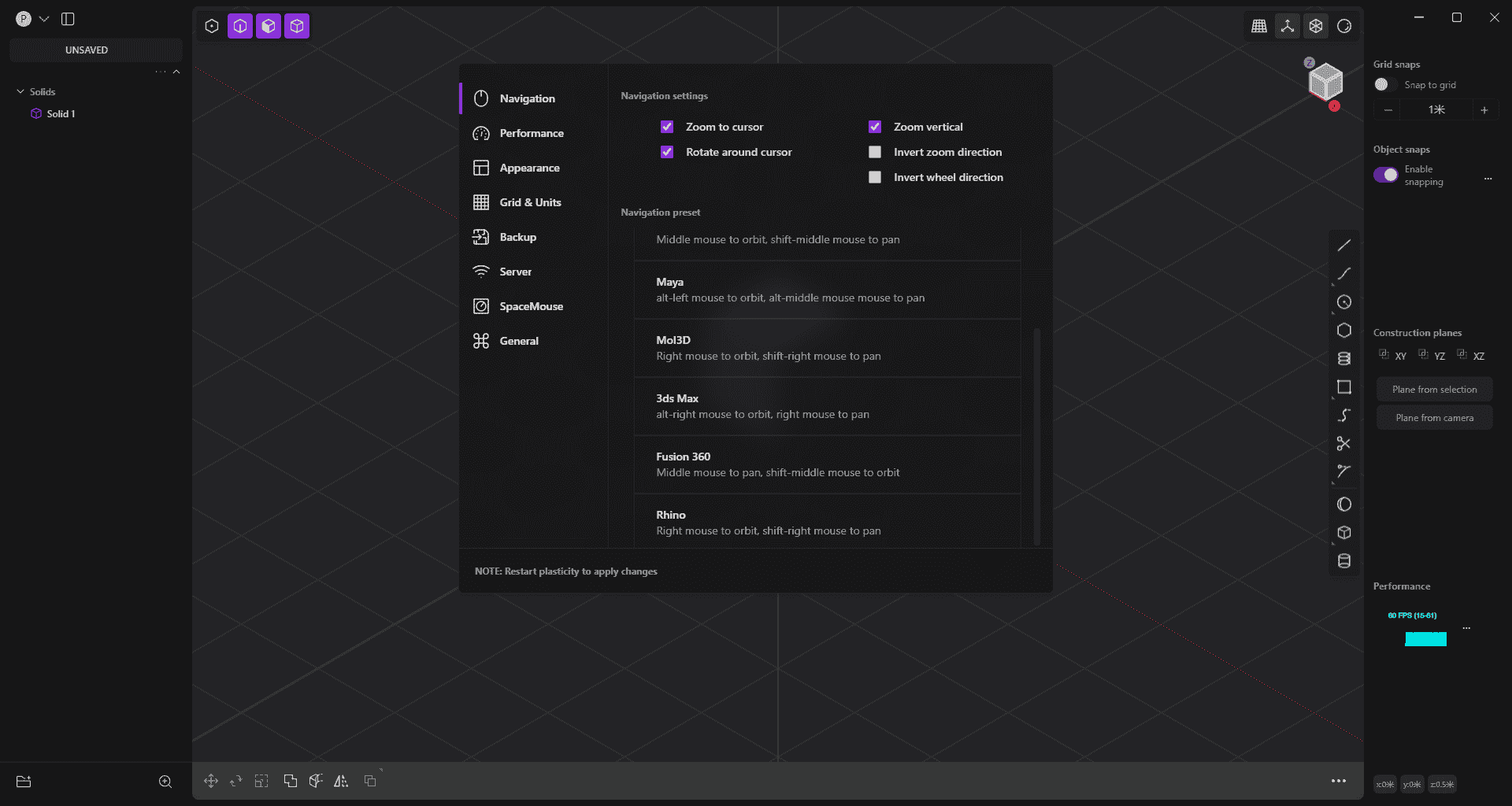Activate solid selection mode in top toolbar
This screenshot has width=1512, height=806.
pyautogui.click(x=297, y=25)
